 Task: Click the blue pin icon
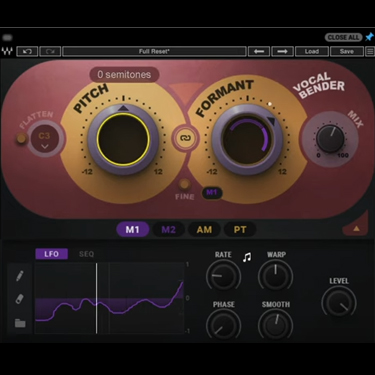pos(369,37)
